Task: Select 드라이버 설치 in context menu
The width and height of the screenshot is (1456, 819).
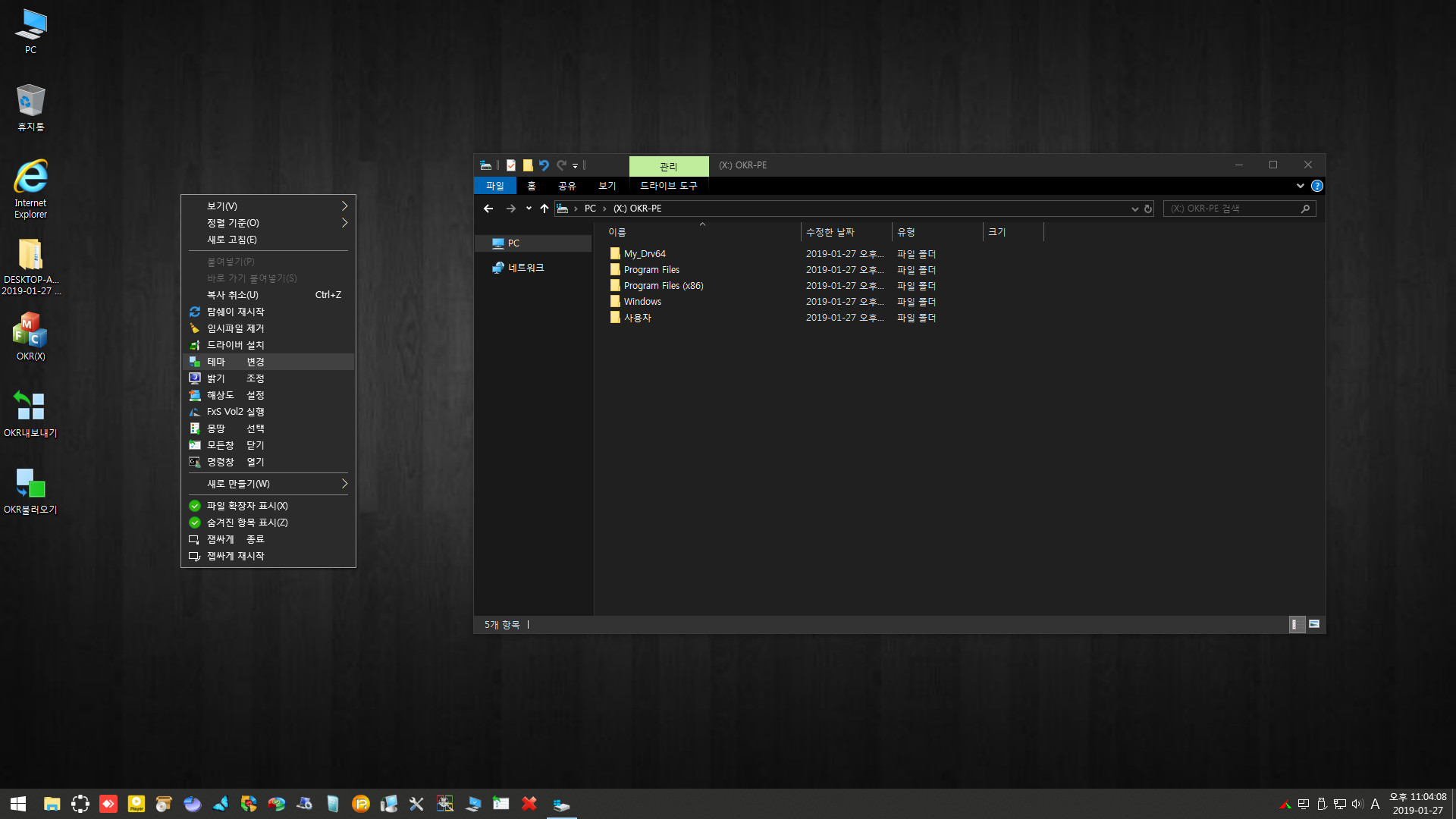Action: [268, 345]
